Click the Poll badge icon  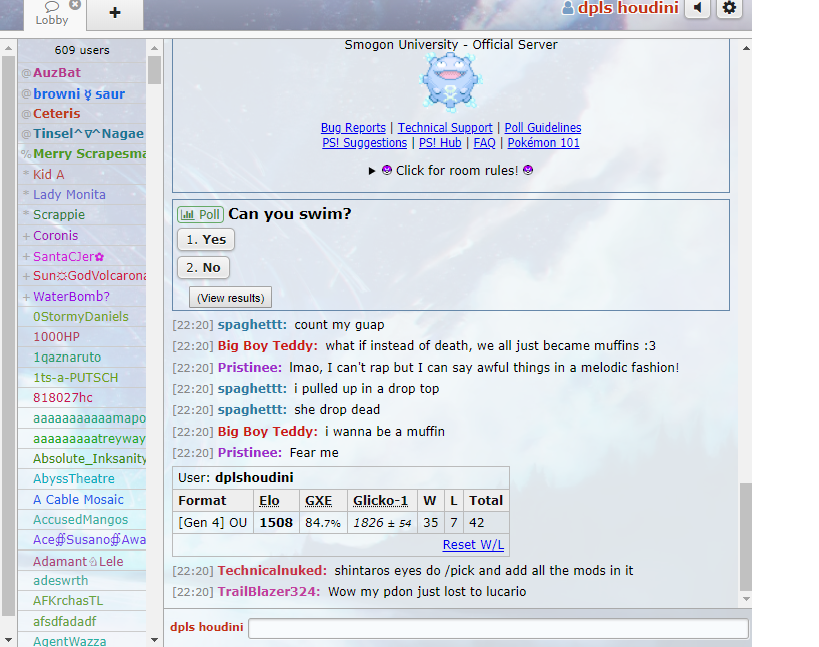tap(201, 215)
